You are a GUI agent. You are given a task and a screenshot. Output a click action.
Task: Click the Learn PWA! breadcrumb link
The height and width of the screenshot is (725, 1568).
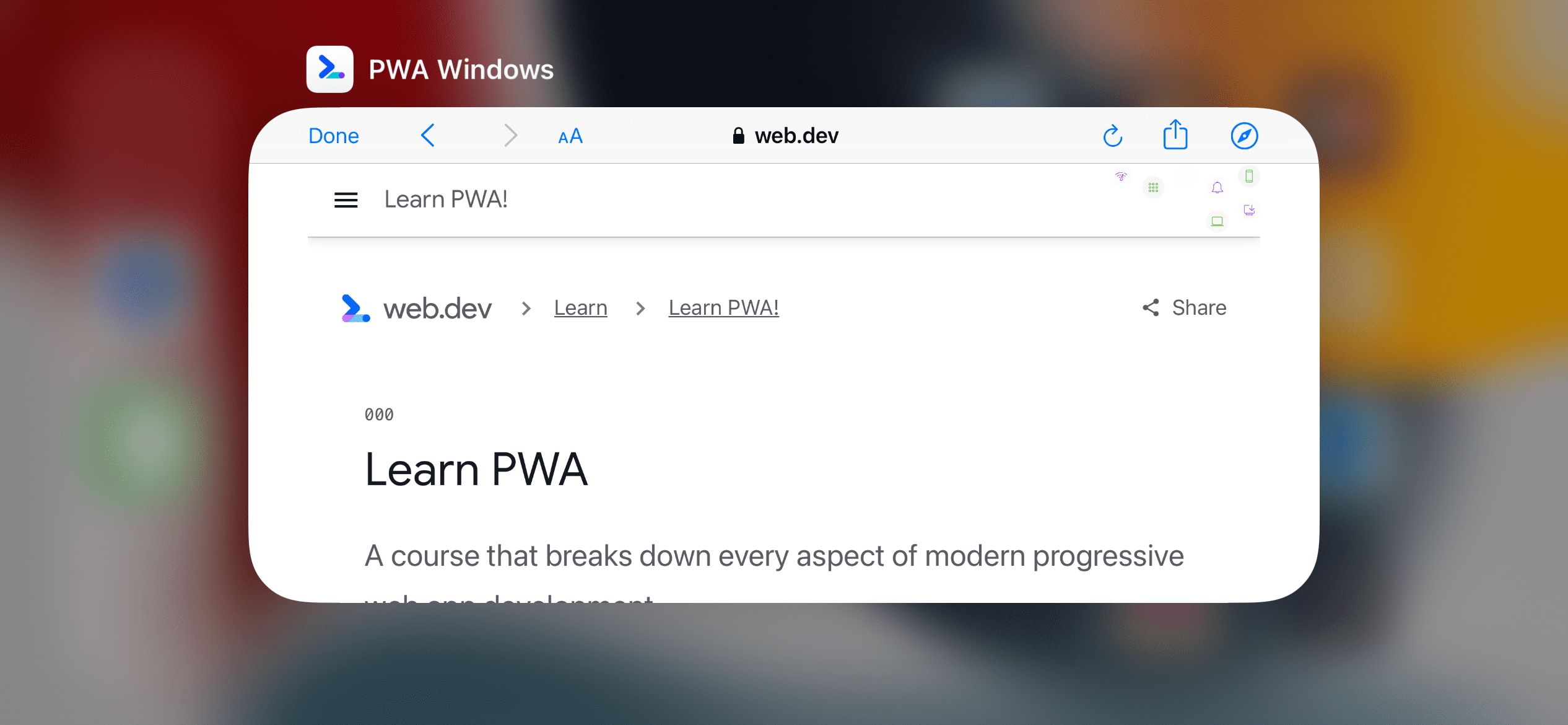(725, 307)
